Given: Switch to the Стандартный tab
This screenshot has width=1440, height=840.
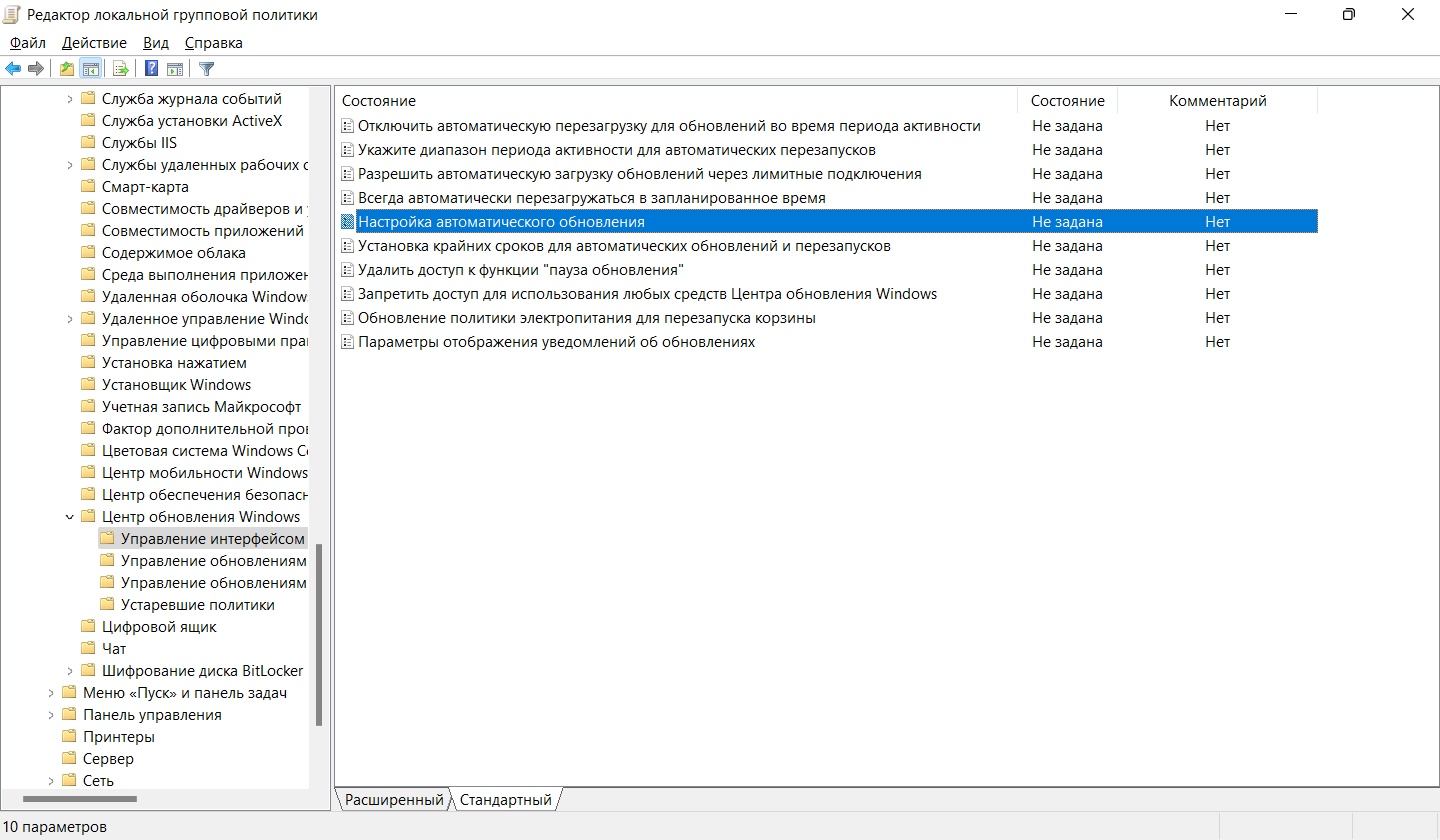Looking at the screenshot, I should 506,800.
